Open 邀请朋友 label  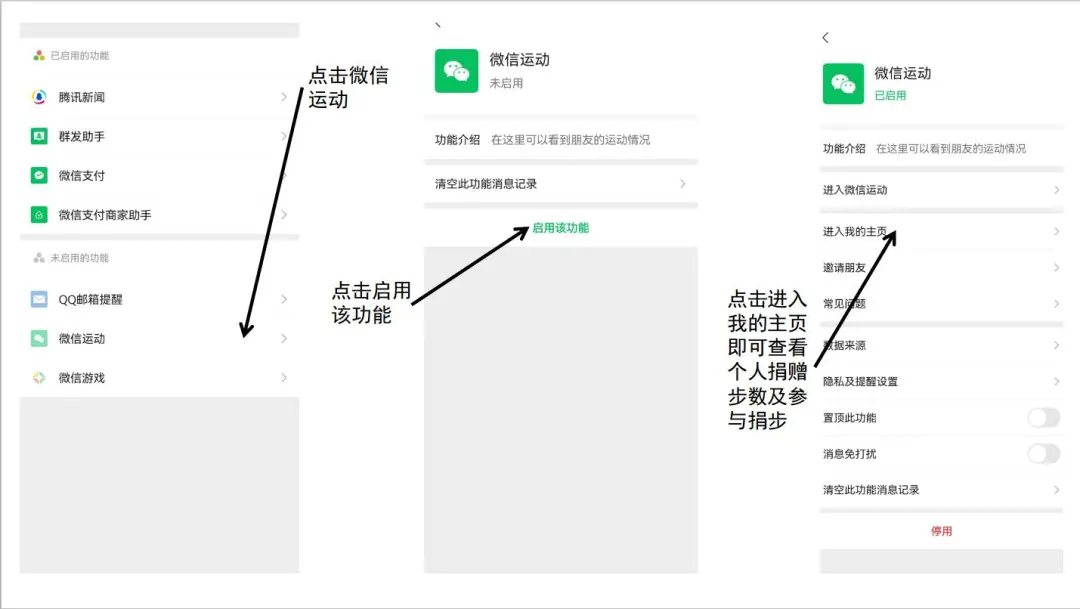coord(844,267)
